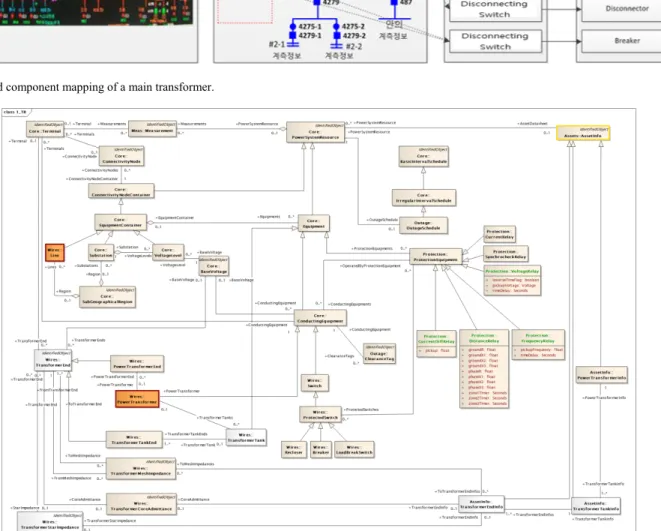Select the Wires::TransformerTankEnd box

click(134, 440)
